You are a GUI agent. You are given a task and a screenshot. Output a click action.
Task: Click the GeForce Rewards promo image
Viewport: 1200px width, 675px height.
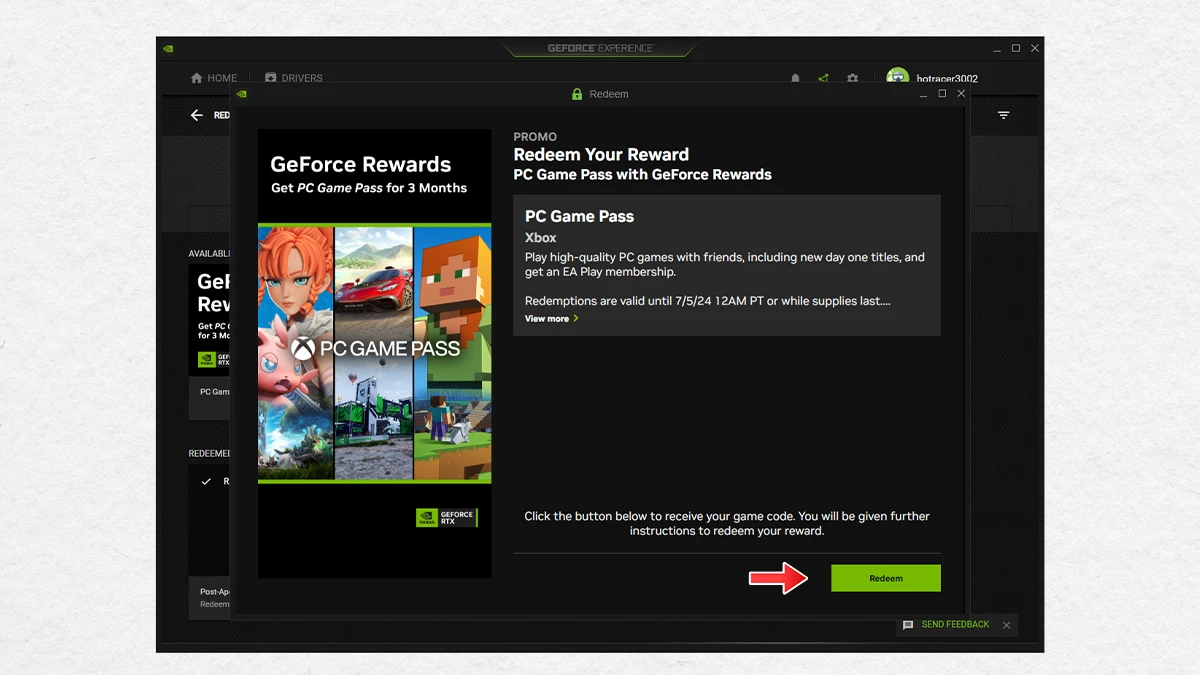(x=374, y=353)
